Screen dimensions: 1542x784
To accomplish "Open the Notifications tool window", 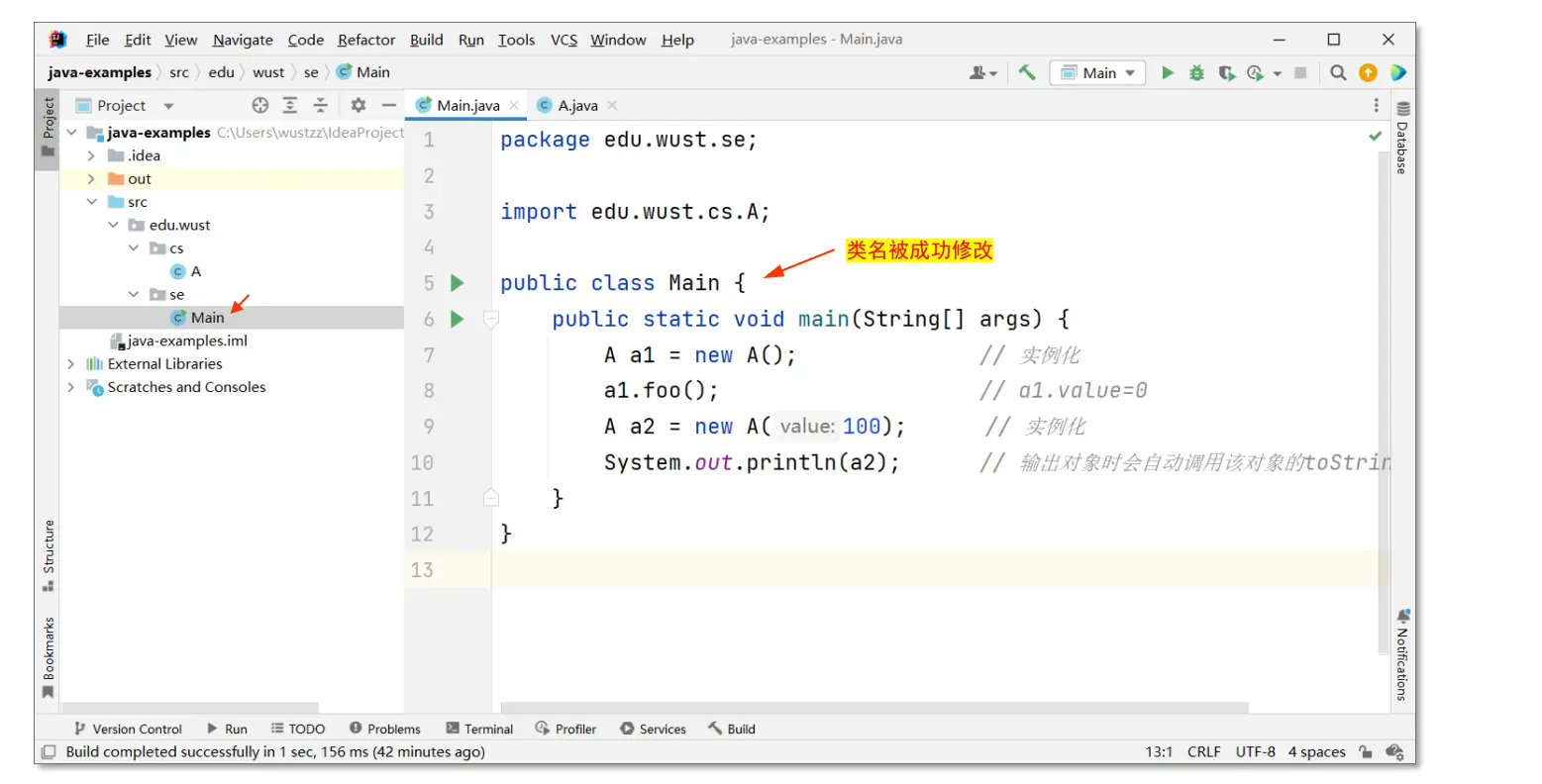I will [x=1402, y=654].
